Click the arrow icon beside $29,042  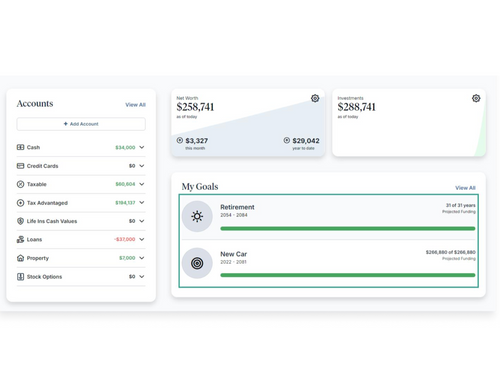pyautogui.click(x=287, y=140)
